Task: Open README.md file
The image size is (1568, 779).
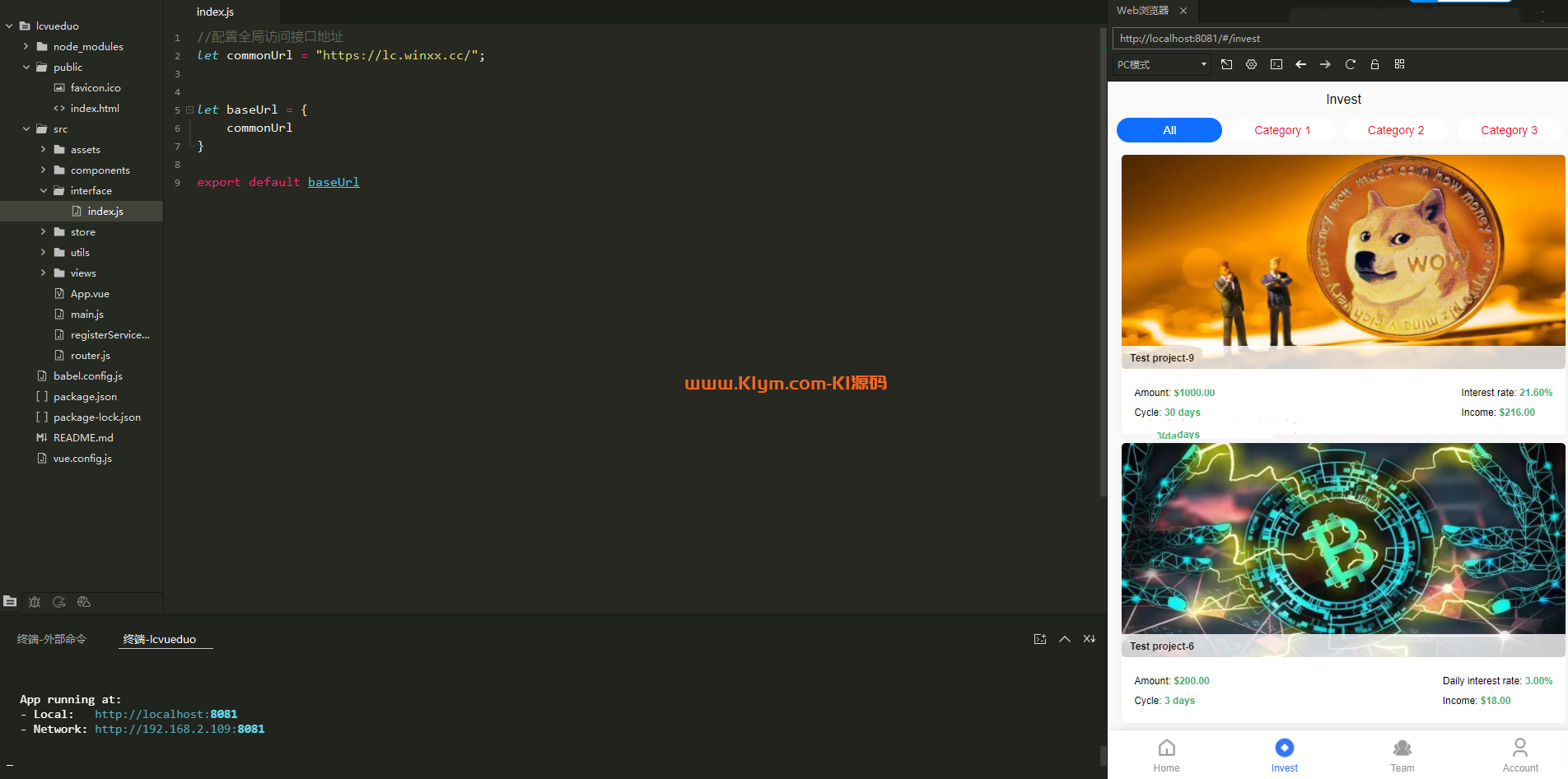Action: tap(82, 438)
